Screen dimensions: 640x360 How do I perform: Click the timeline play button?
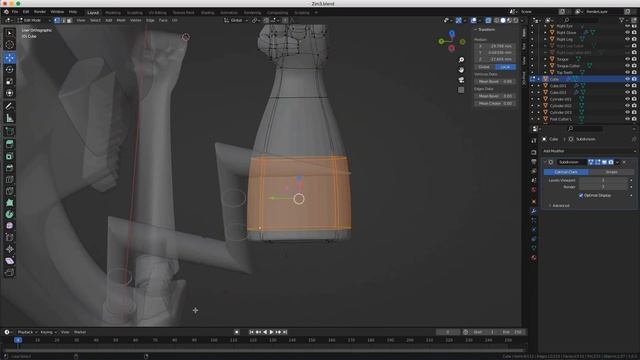(x=271, y=332)
